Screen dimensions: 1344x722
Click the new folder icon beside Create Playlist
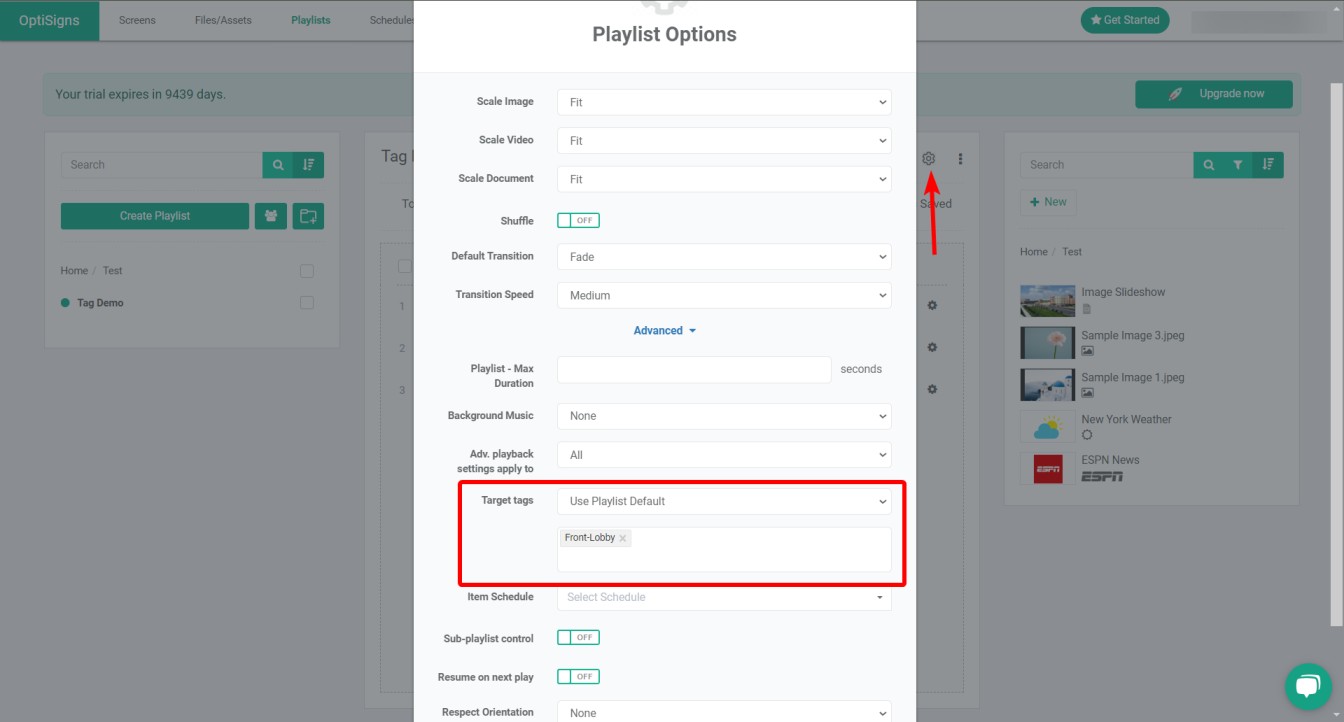[x=309, y=216]
